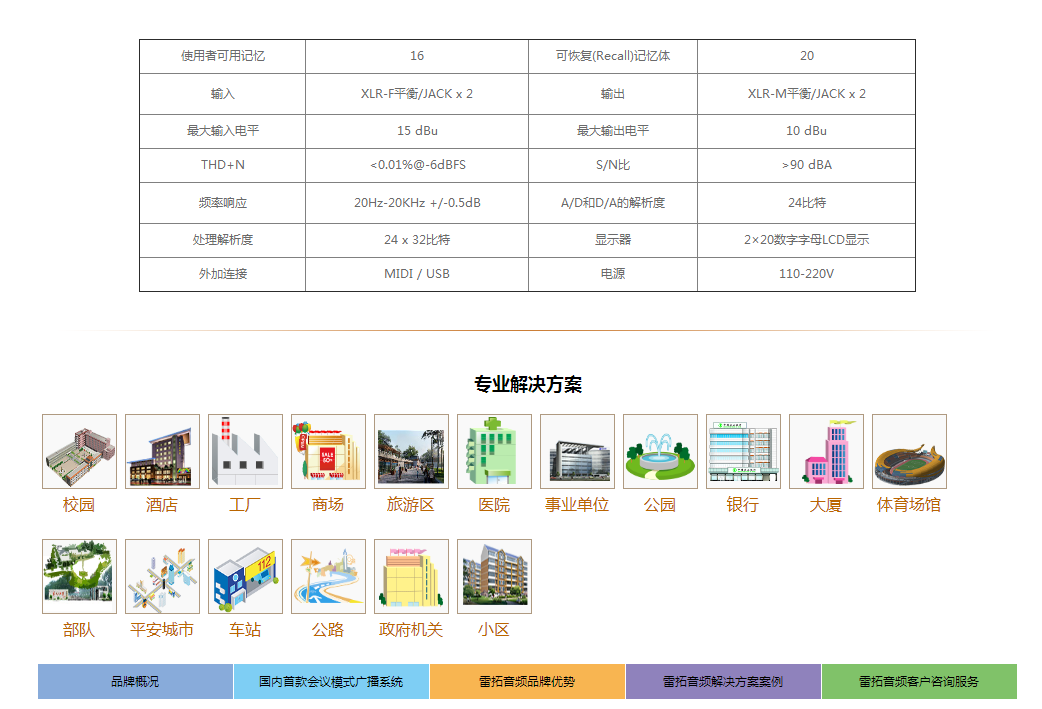
Task: Click the 商场 shopping mall icon
Action: point(328,451)
